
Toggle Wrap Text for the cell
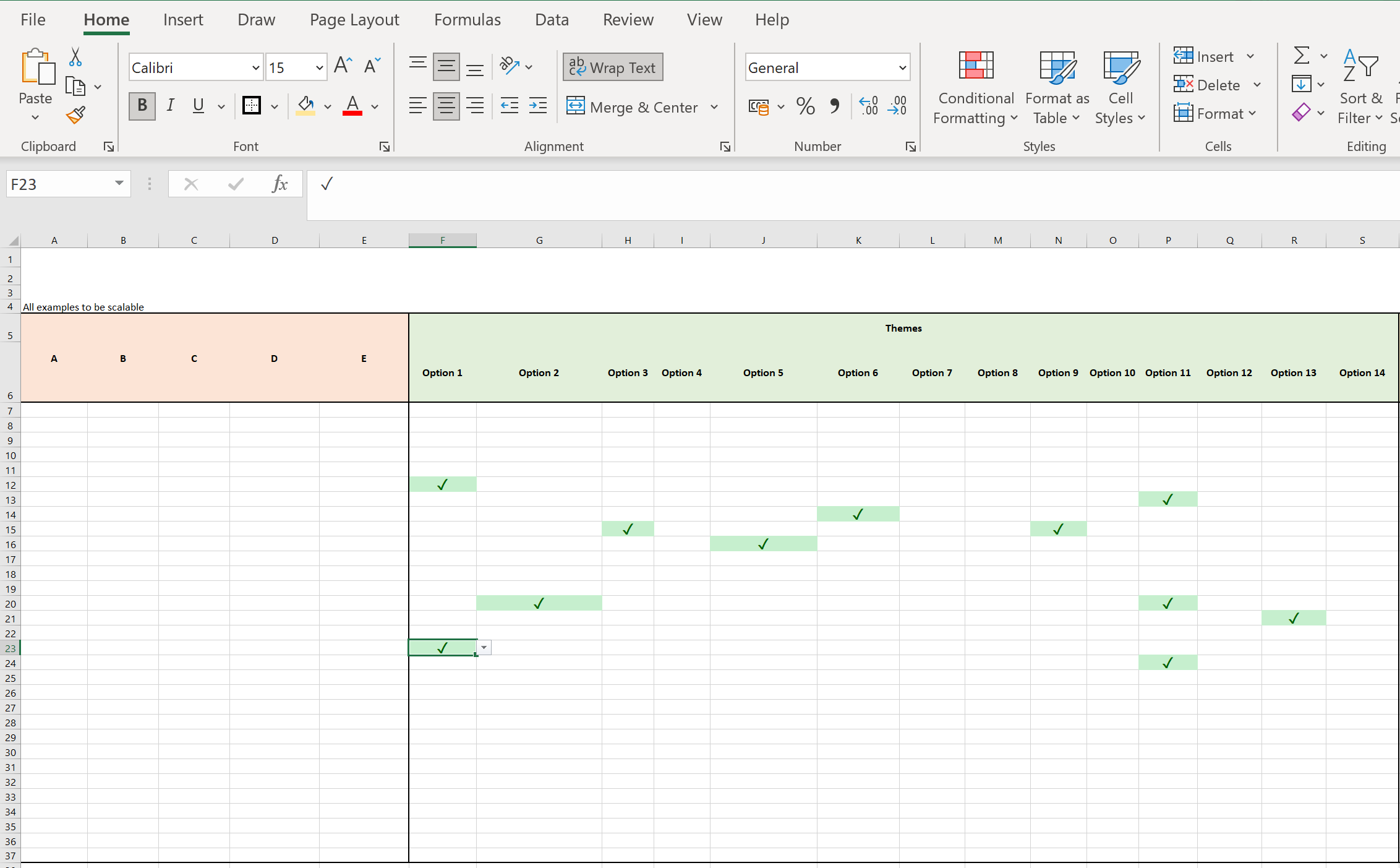613,67
